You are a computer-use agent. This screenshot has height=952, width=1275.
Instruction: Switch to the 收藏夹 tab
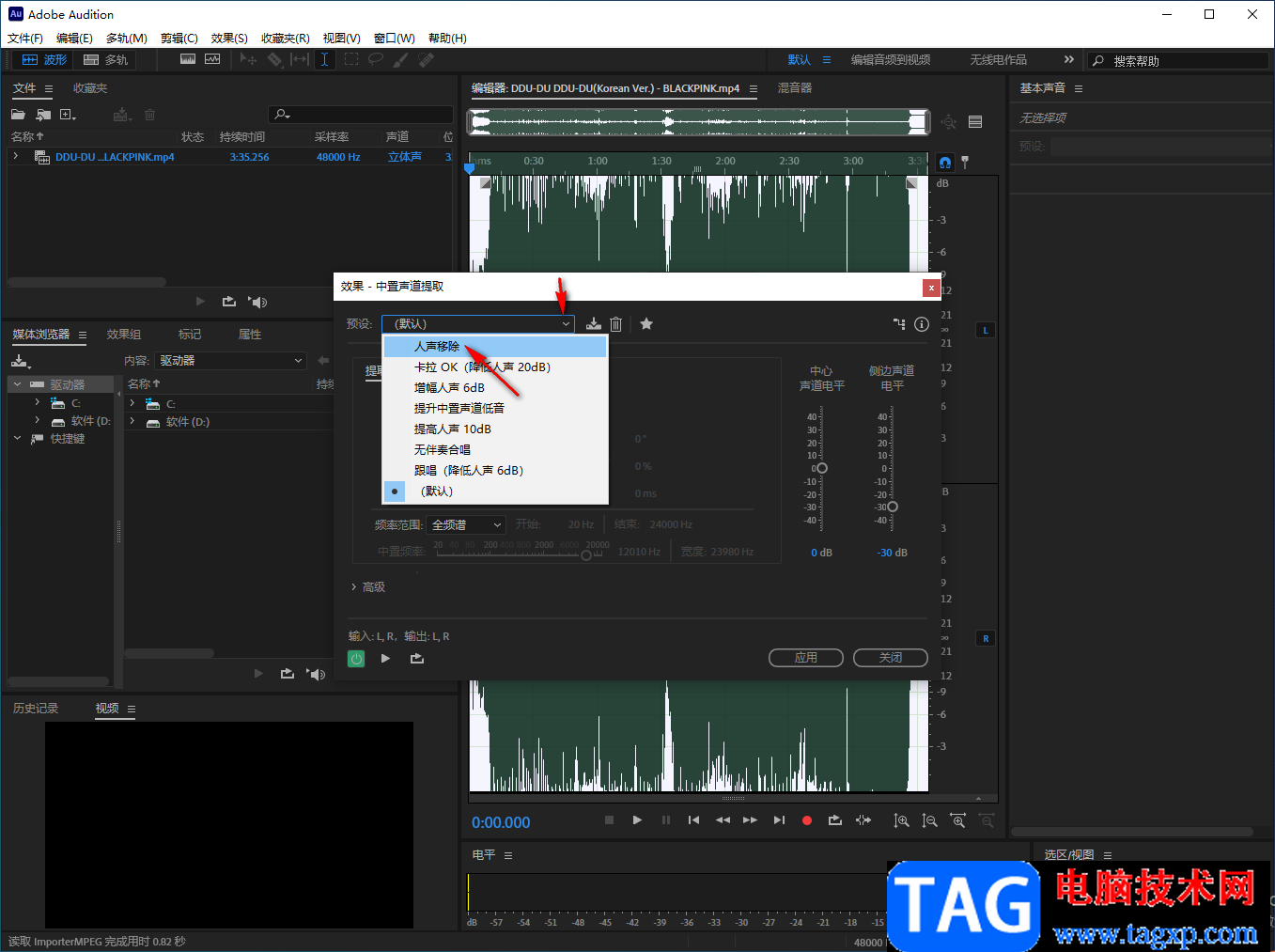coord(90,88)
